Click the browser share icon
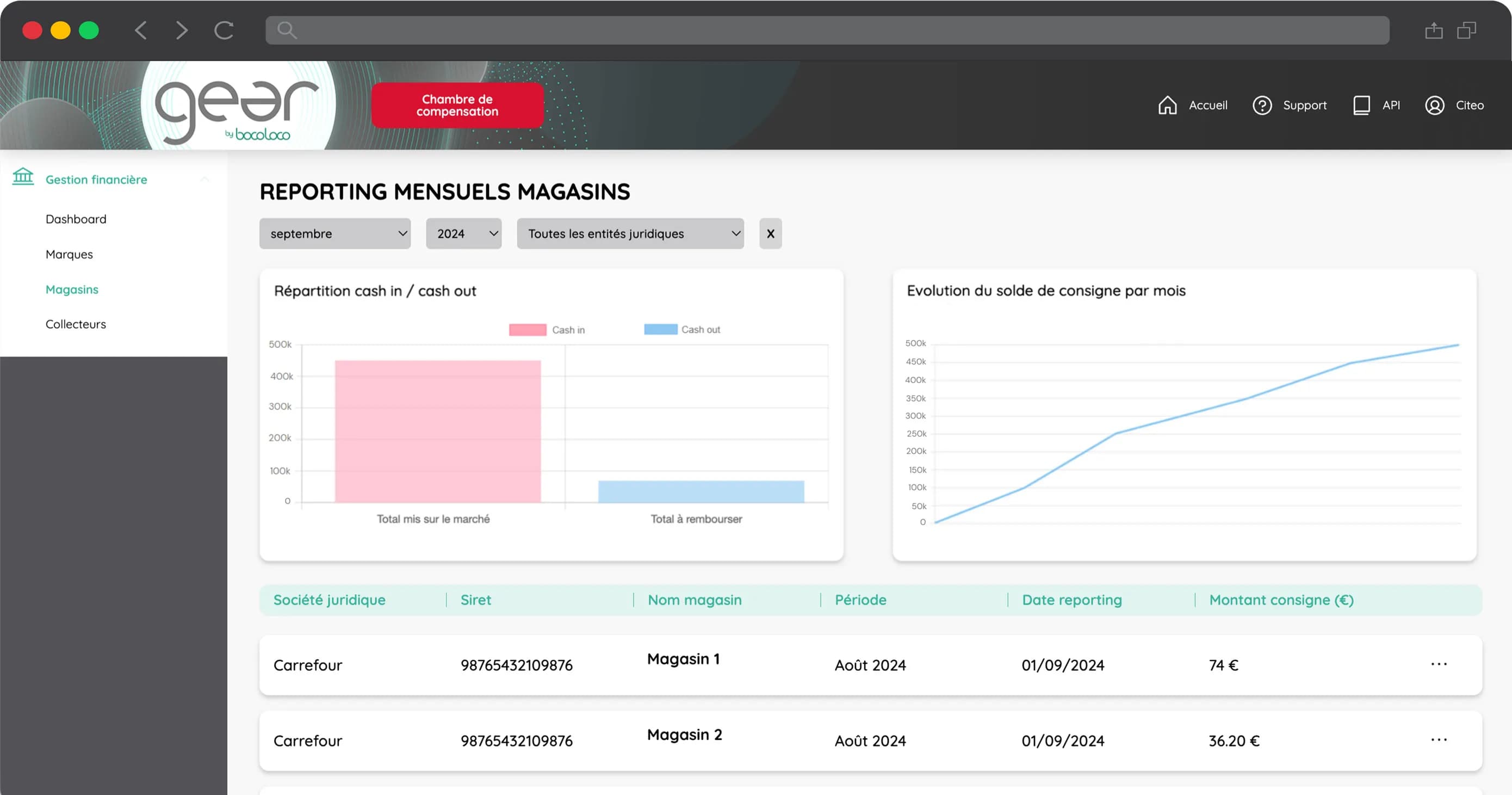 pos(1433,30)
